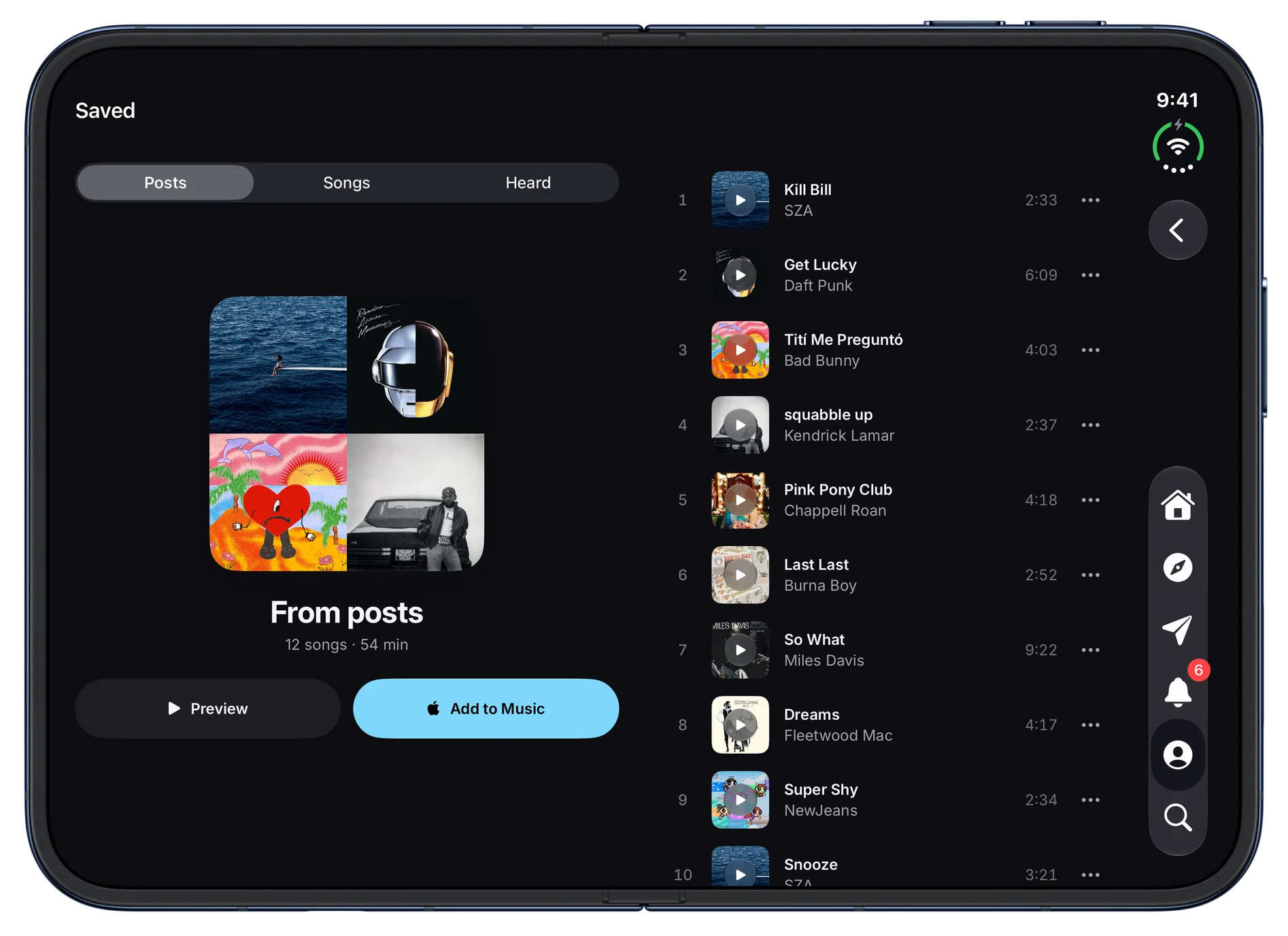Open more options for Snooze
1288x936 pixels.
click(x=1090, y=875)
